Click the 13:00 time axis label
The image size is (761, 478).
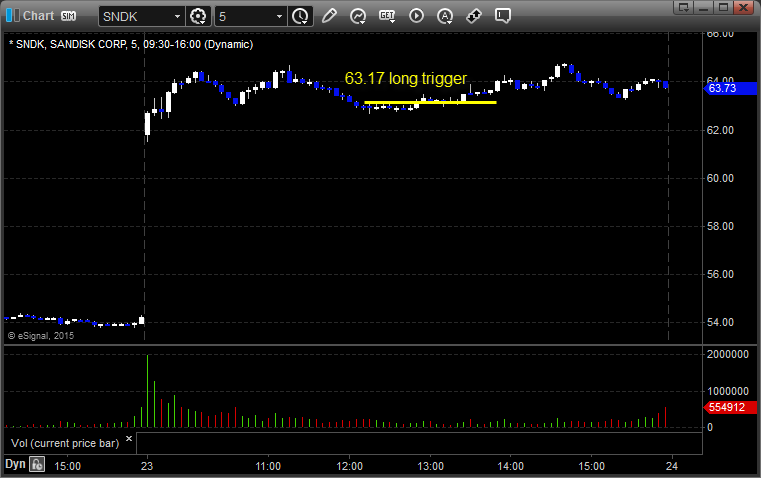430,466
